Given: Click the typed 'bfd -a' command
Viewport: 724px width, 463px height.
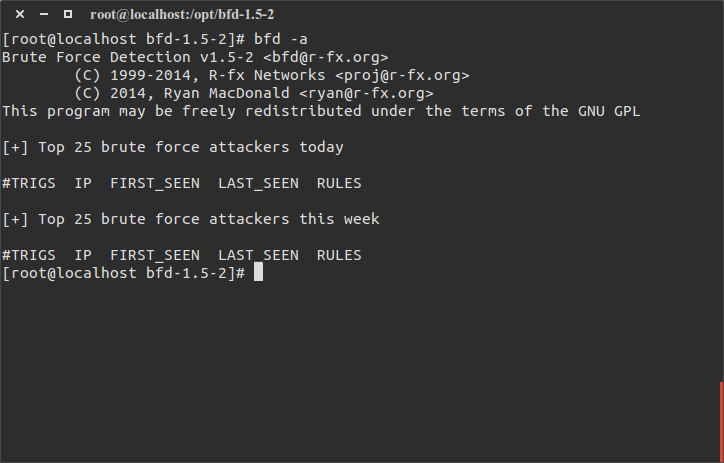Looking at the screenshot, I should click(281, 39).
